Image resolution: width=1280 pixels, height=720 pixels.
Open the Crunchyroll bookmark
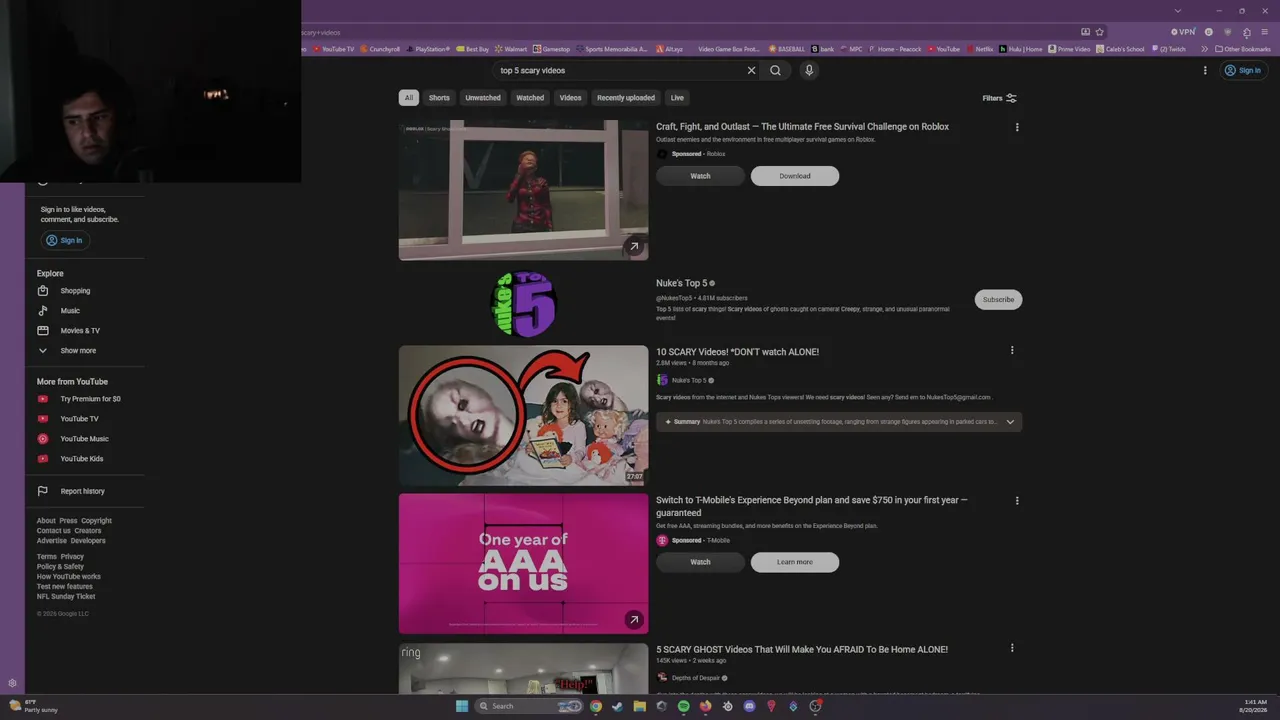point(381,49)
